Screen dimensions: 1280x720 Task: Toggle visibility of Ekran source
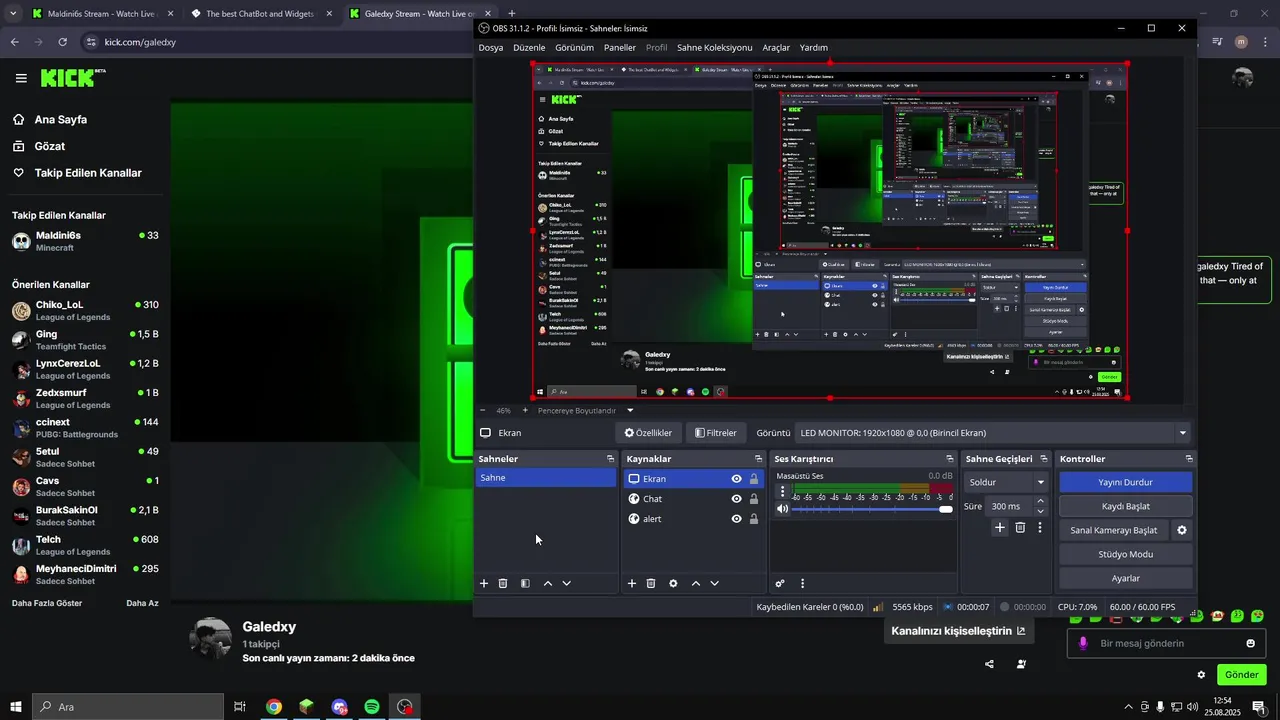point(737,479)
